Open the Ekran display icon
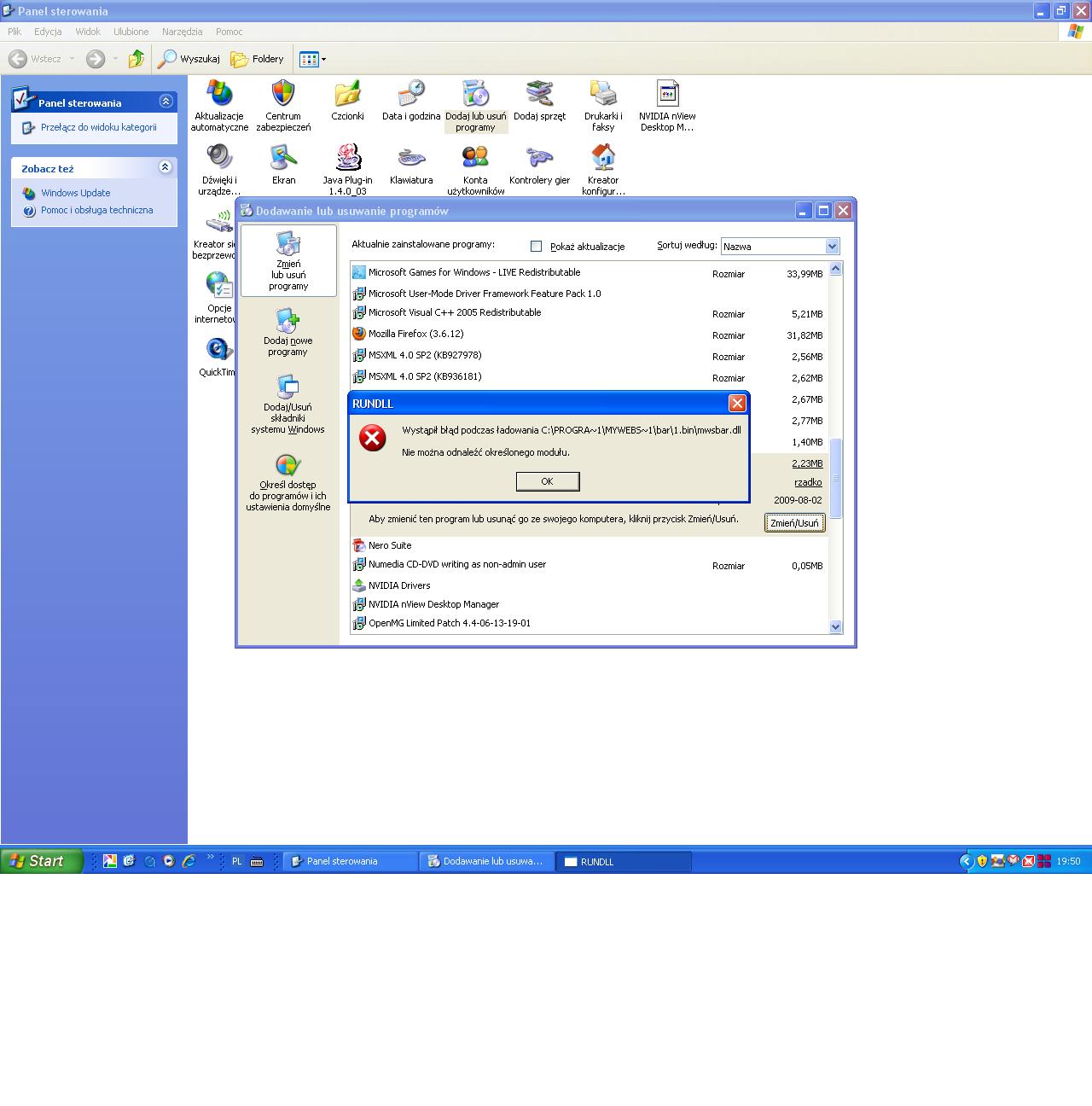Screen dimensions: 1092x1106 click(x=283, y=165)
